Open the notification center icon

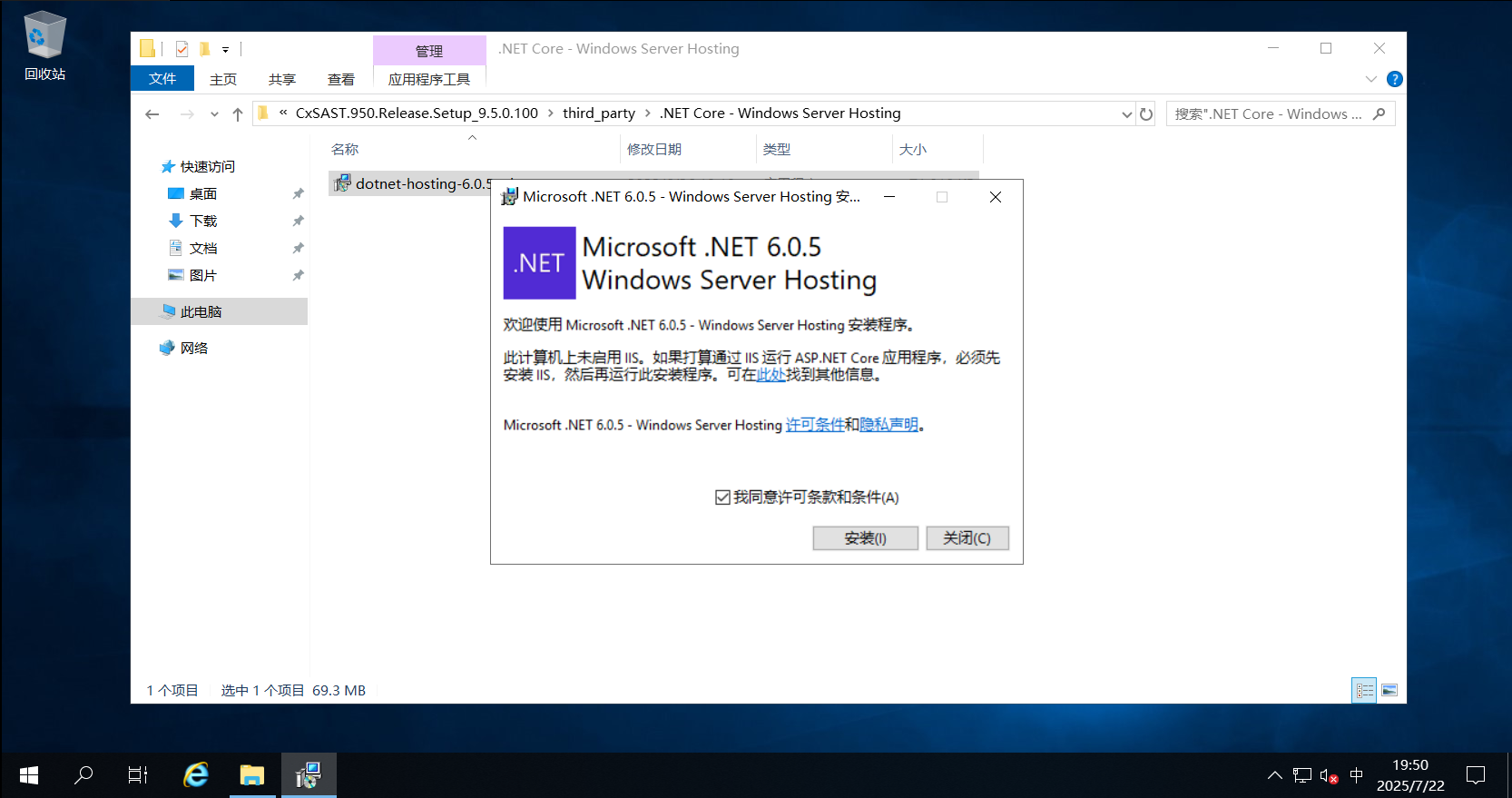[1476, 775]
